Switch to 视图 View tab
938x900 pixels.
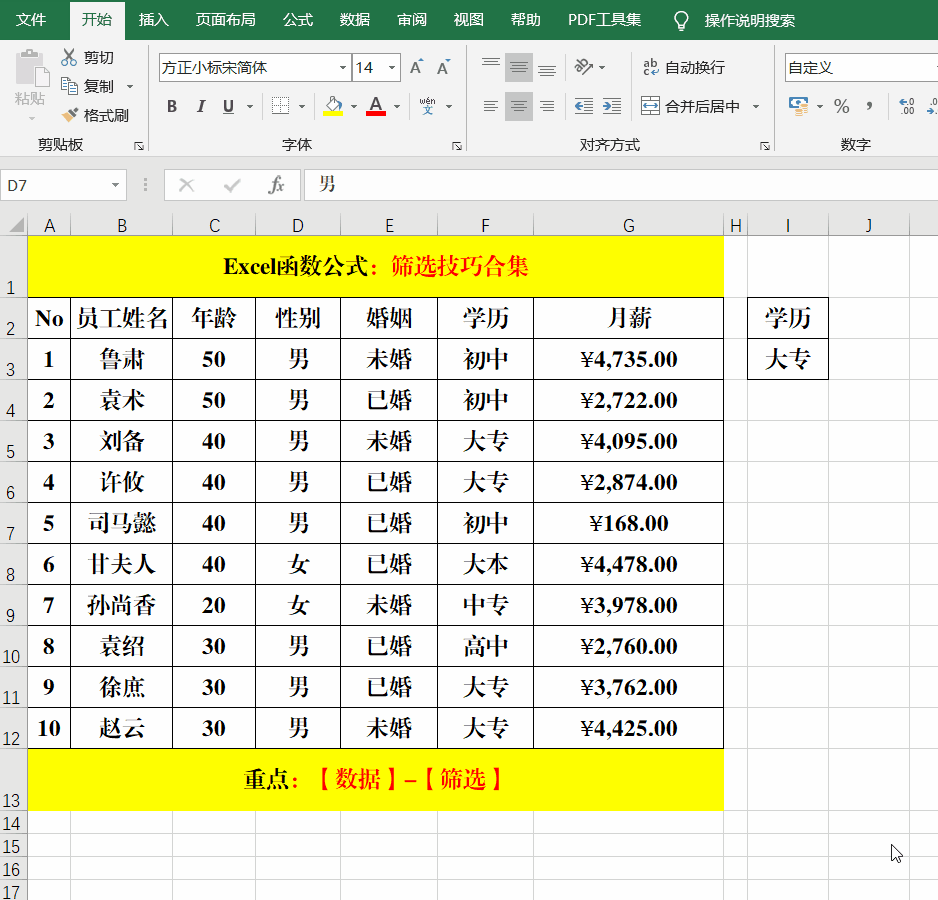(468, 20)
